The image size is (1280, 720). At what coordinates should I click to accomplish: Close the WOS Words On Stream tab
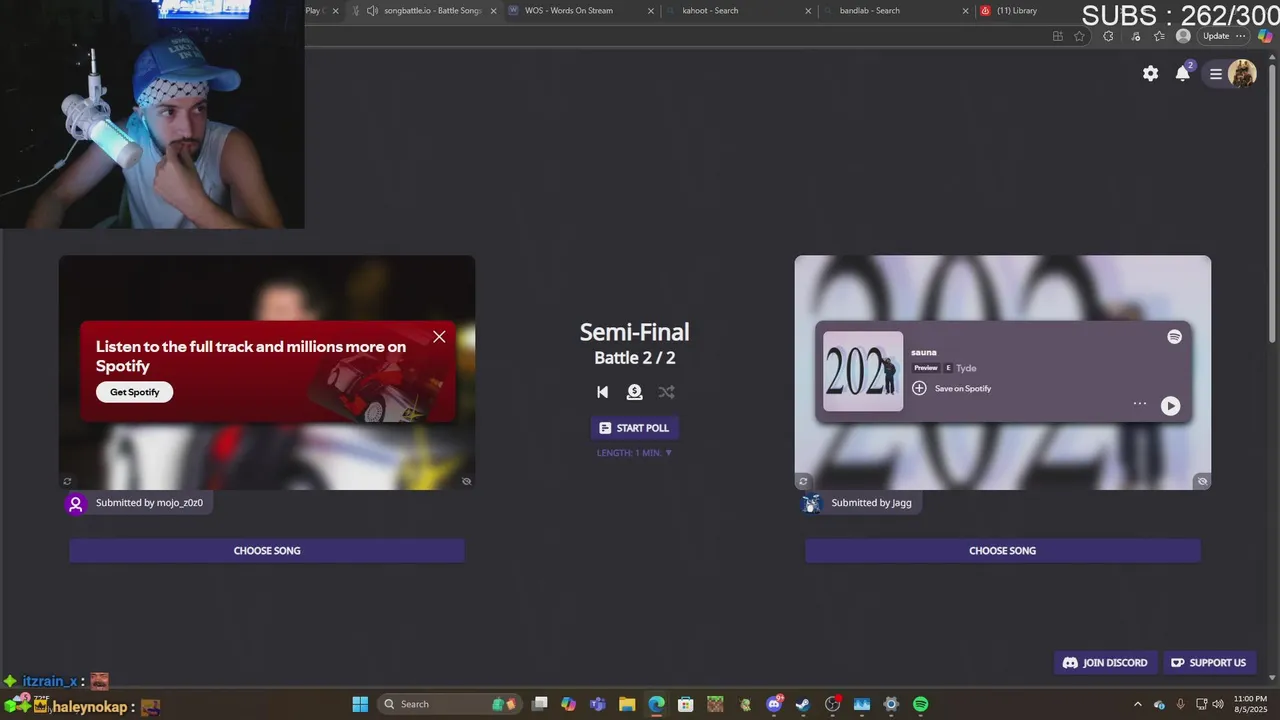pos(651,11)
